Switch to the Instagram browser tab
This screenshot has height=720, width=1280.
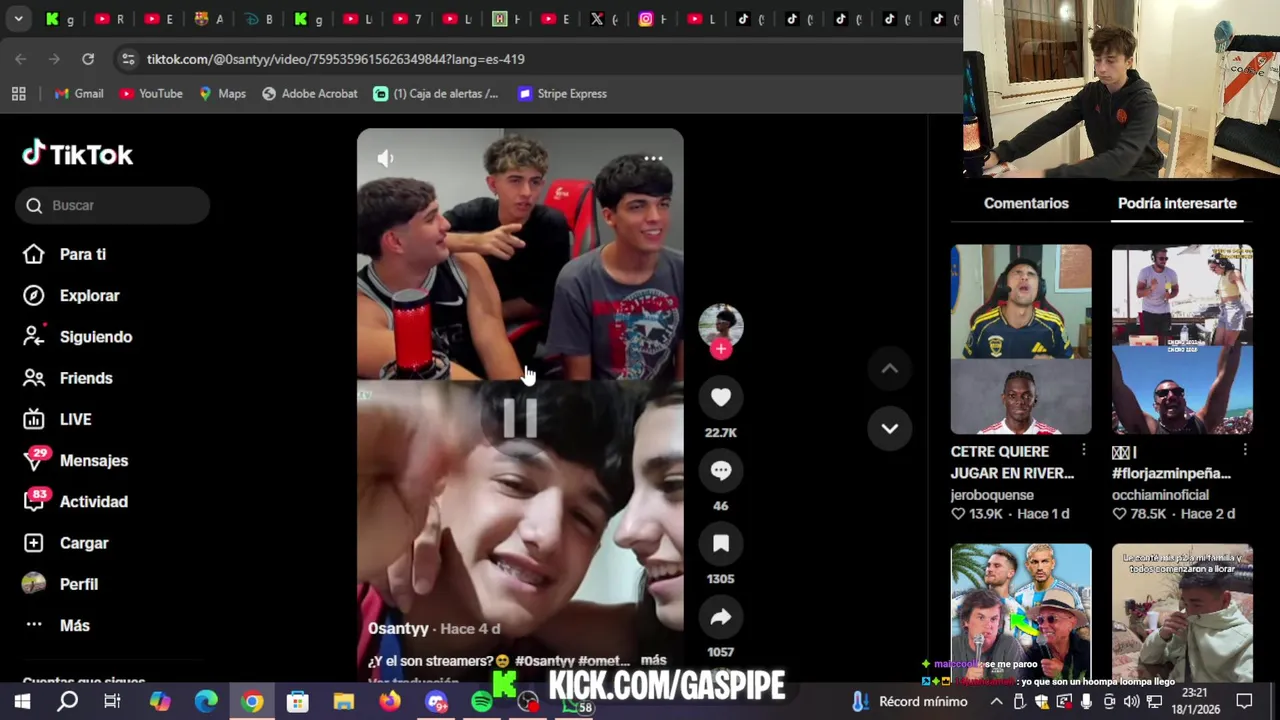pos(655,18)
